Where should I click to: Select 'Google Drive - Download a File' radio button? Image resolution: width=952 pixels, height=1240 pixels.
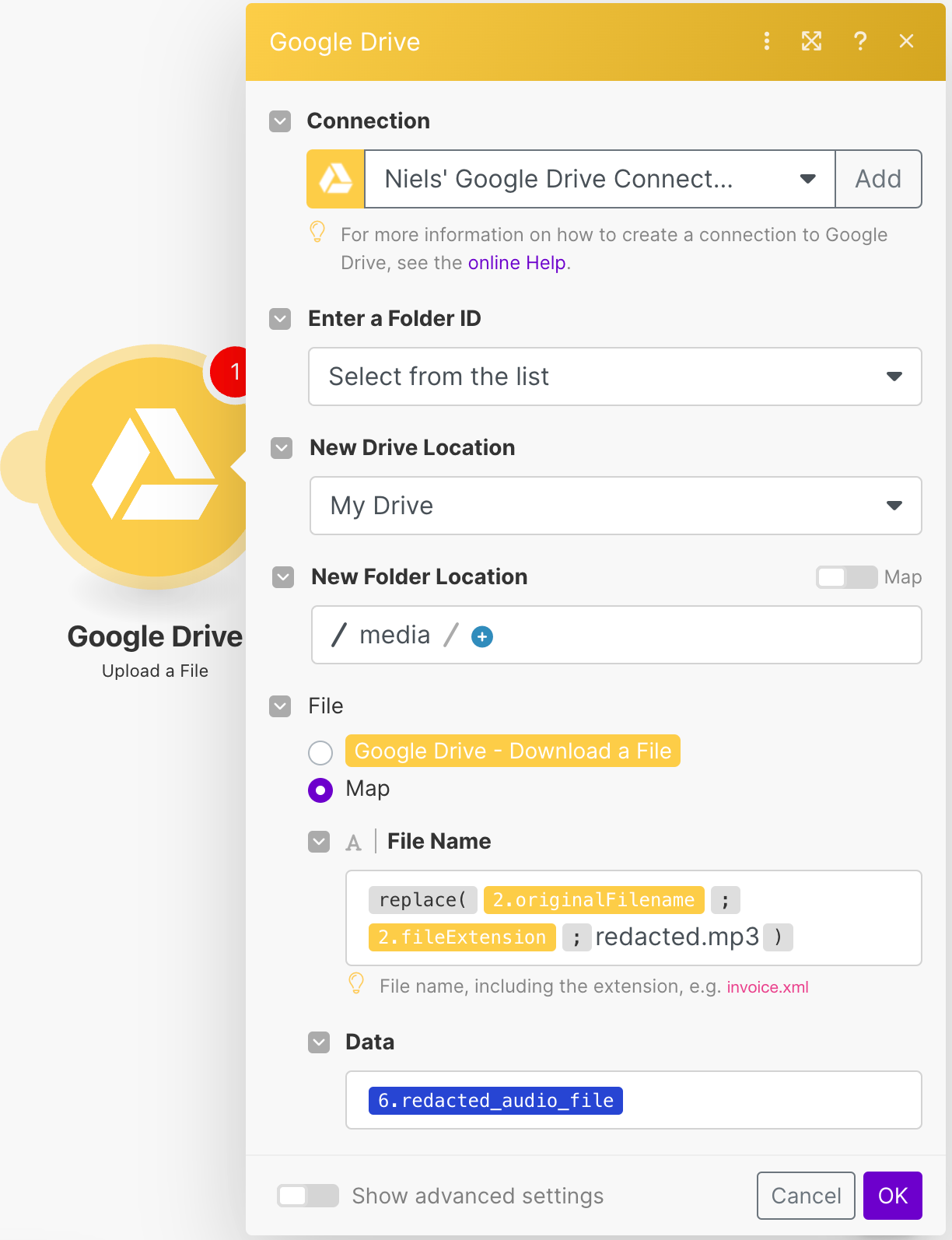[320, 753]
